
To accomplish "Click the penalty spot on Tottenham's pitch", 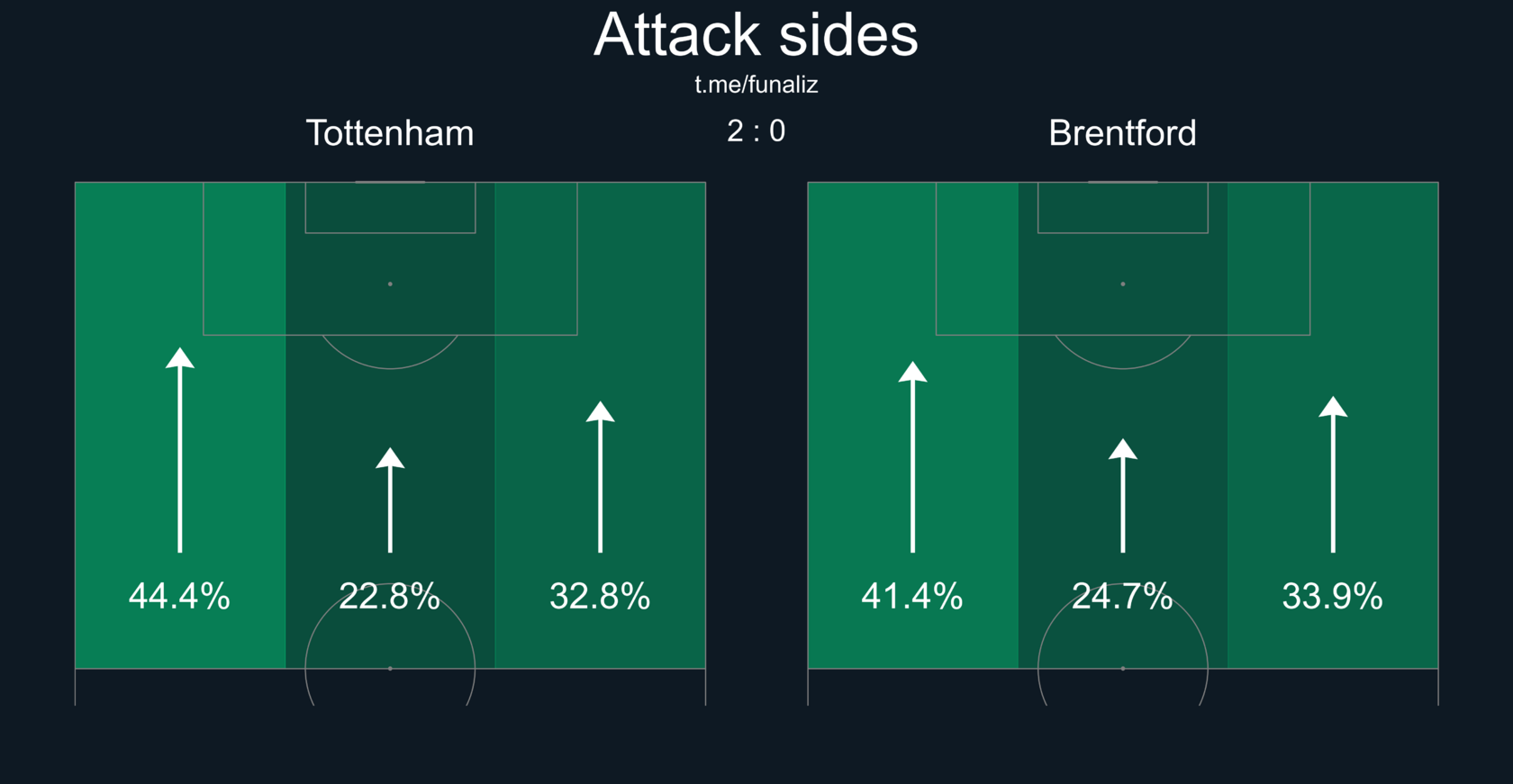I will coord(390,284).
